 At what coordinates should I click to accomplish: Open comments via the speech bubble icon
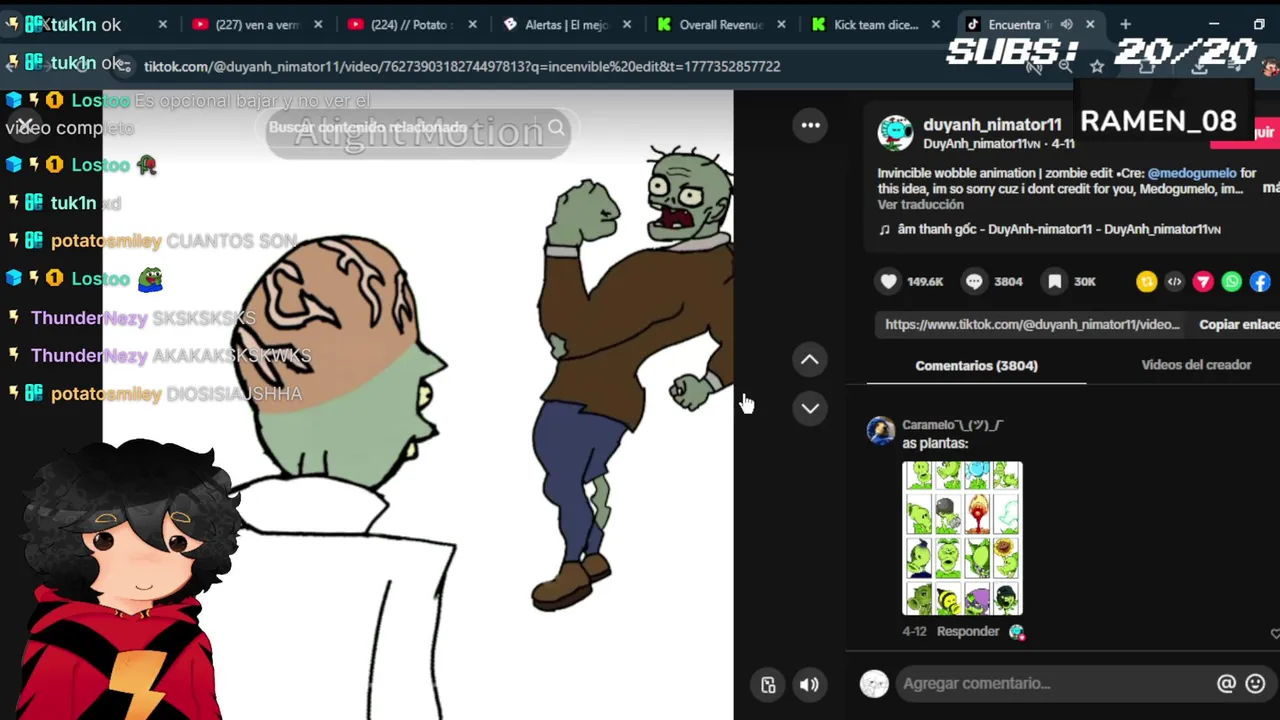pyautogui.click(x=974, y=282)
